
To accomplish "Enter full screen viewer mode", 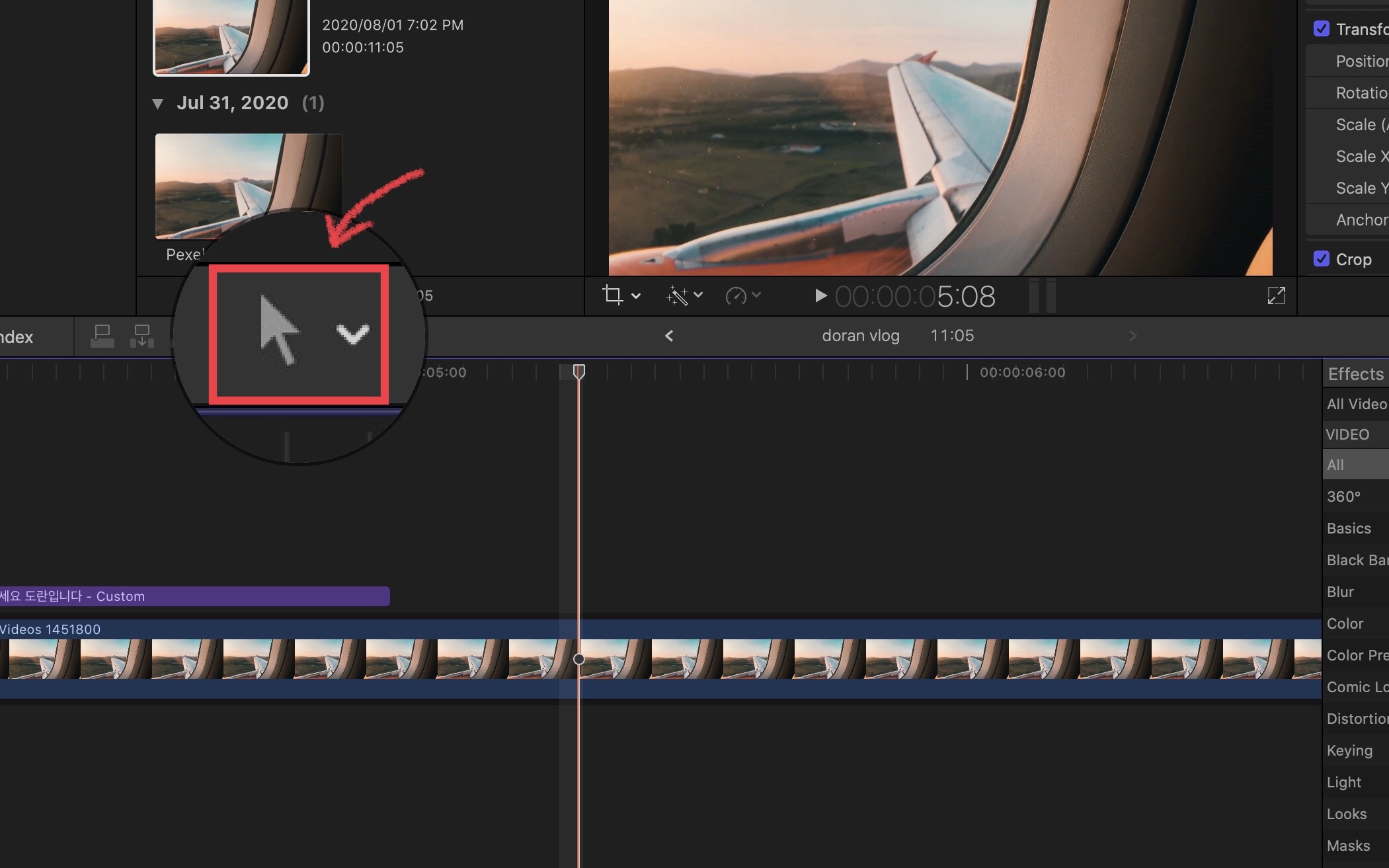I will [1276, 296].
